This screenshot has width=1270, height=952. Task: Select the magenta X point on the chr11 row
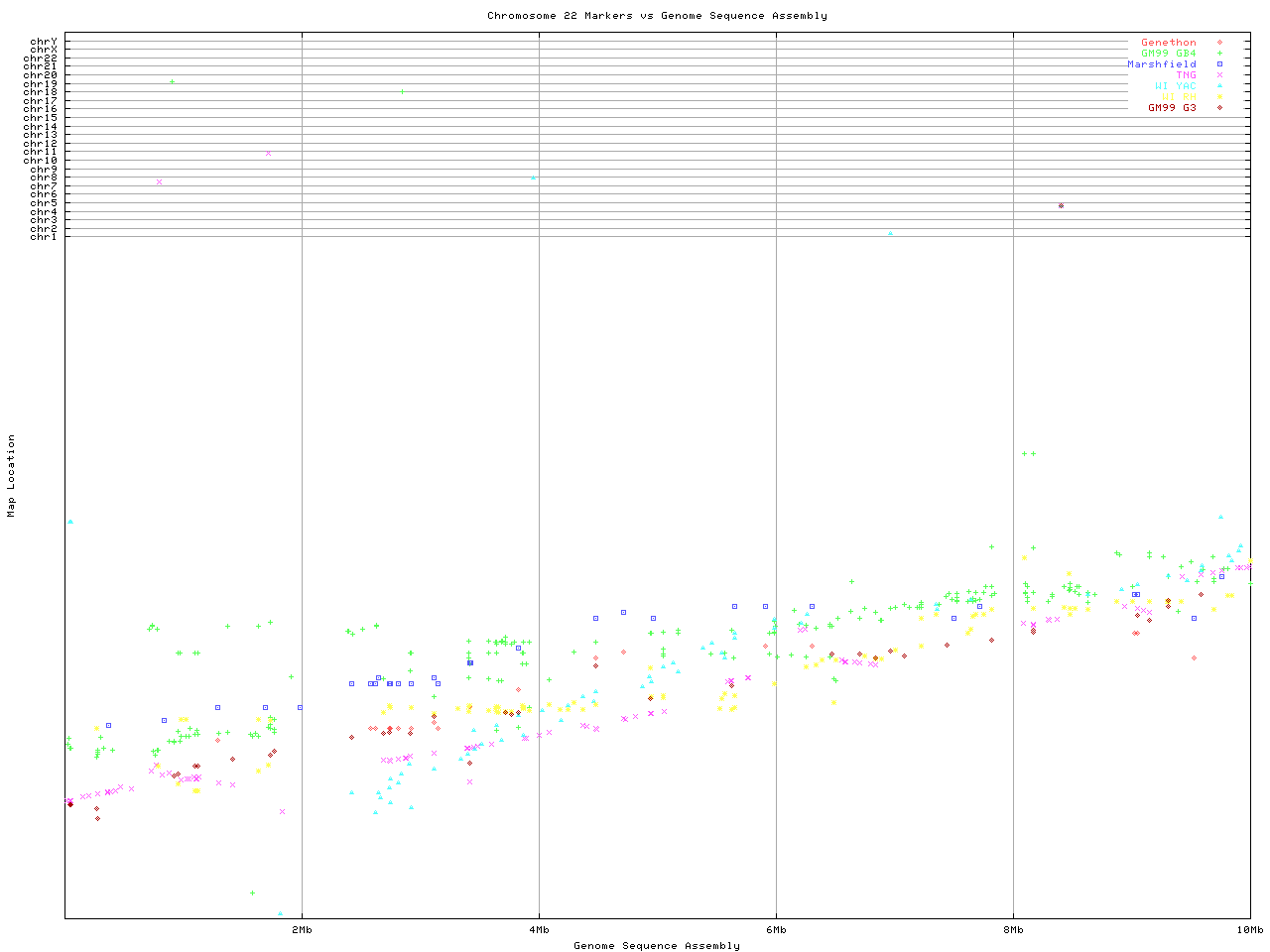(x=268, y=154)
